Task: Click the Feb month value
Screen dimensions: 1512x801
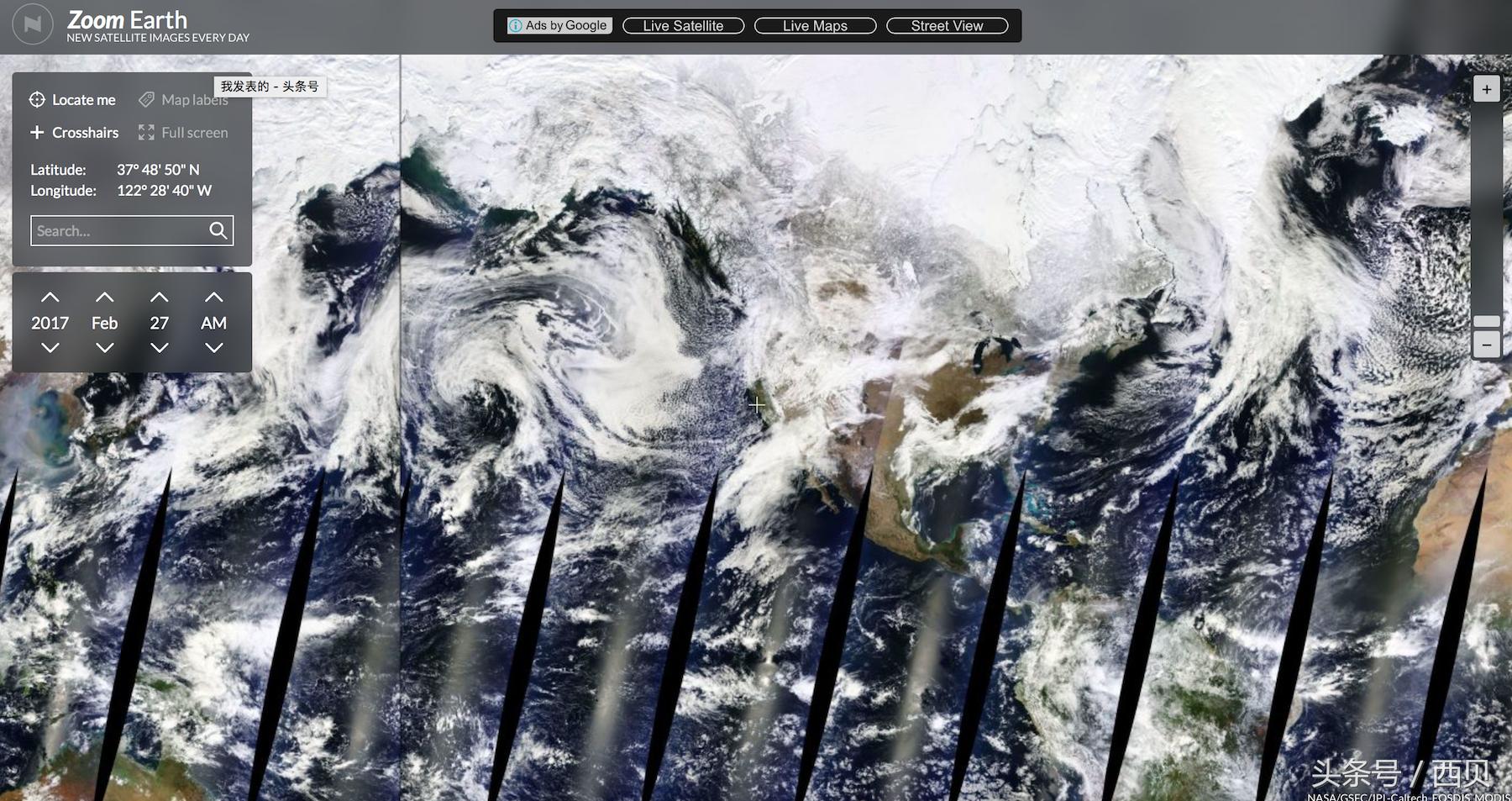Action: tap(105, 323)
